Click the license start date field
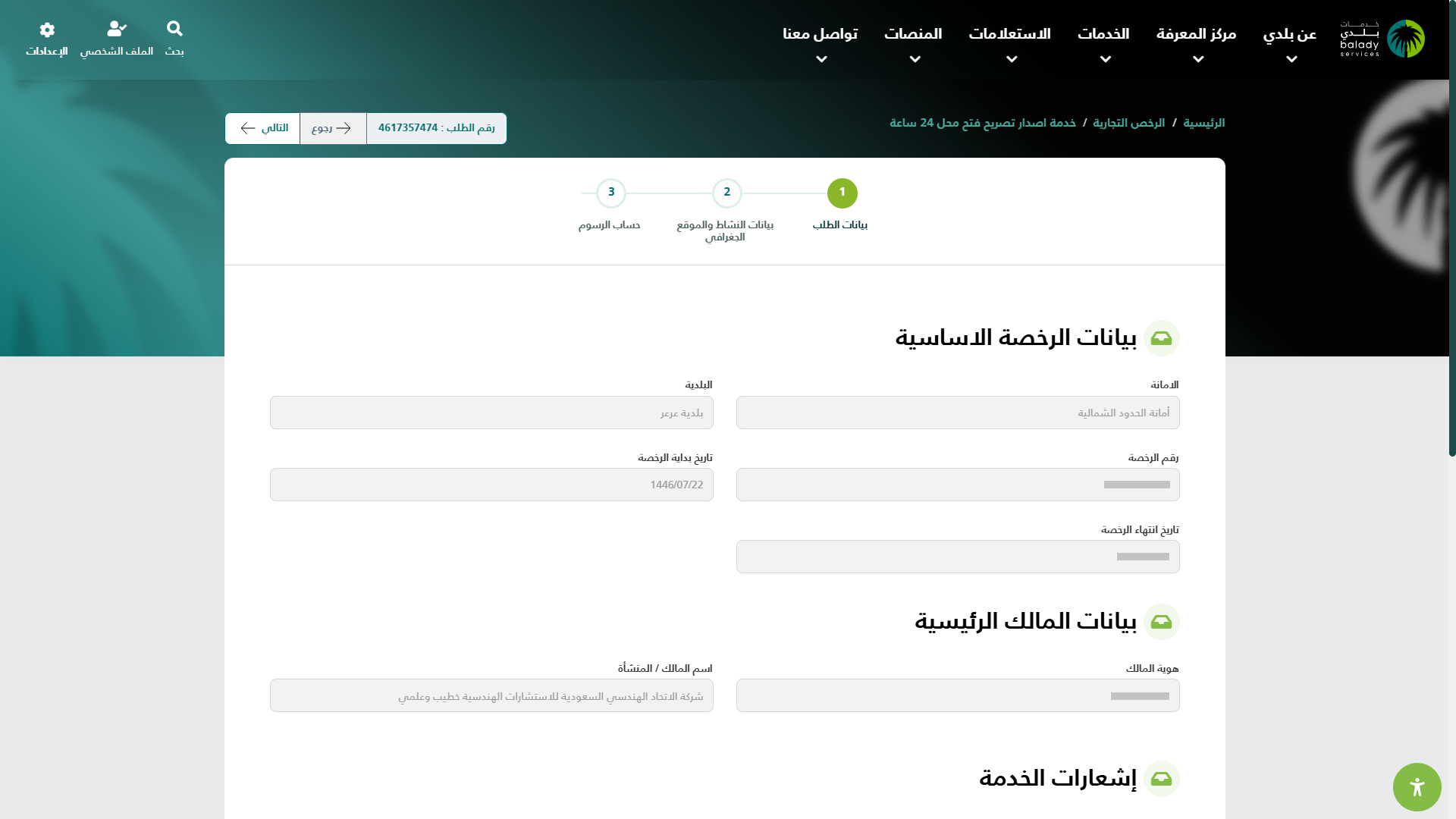 (x=491, y=485)
